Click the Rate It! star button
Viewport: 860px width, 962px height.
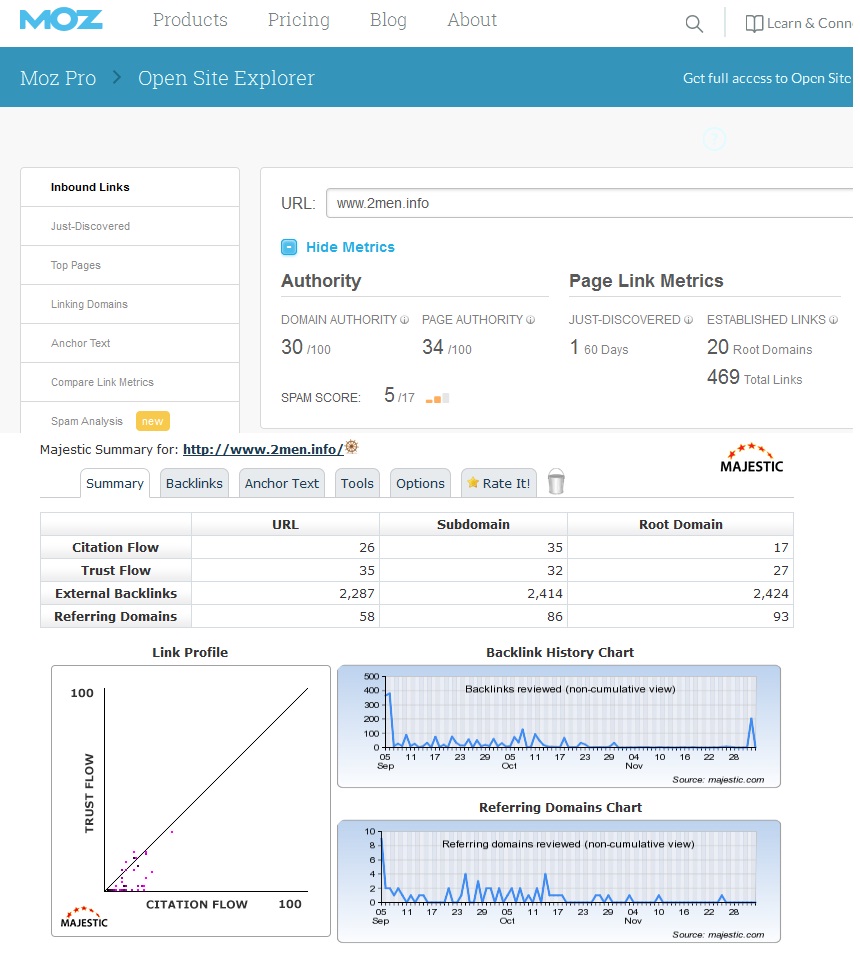coord(499,483)
